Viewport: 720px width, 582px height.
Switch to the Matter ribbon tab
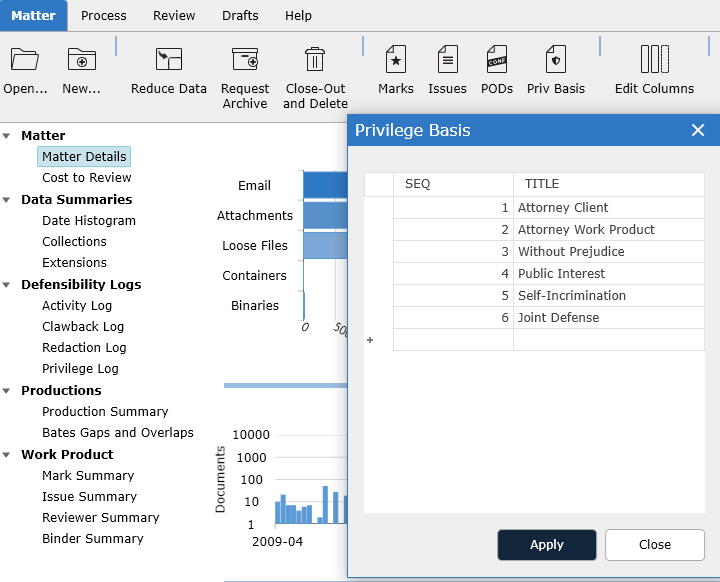(x=34, y=16)
